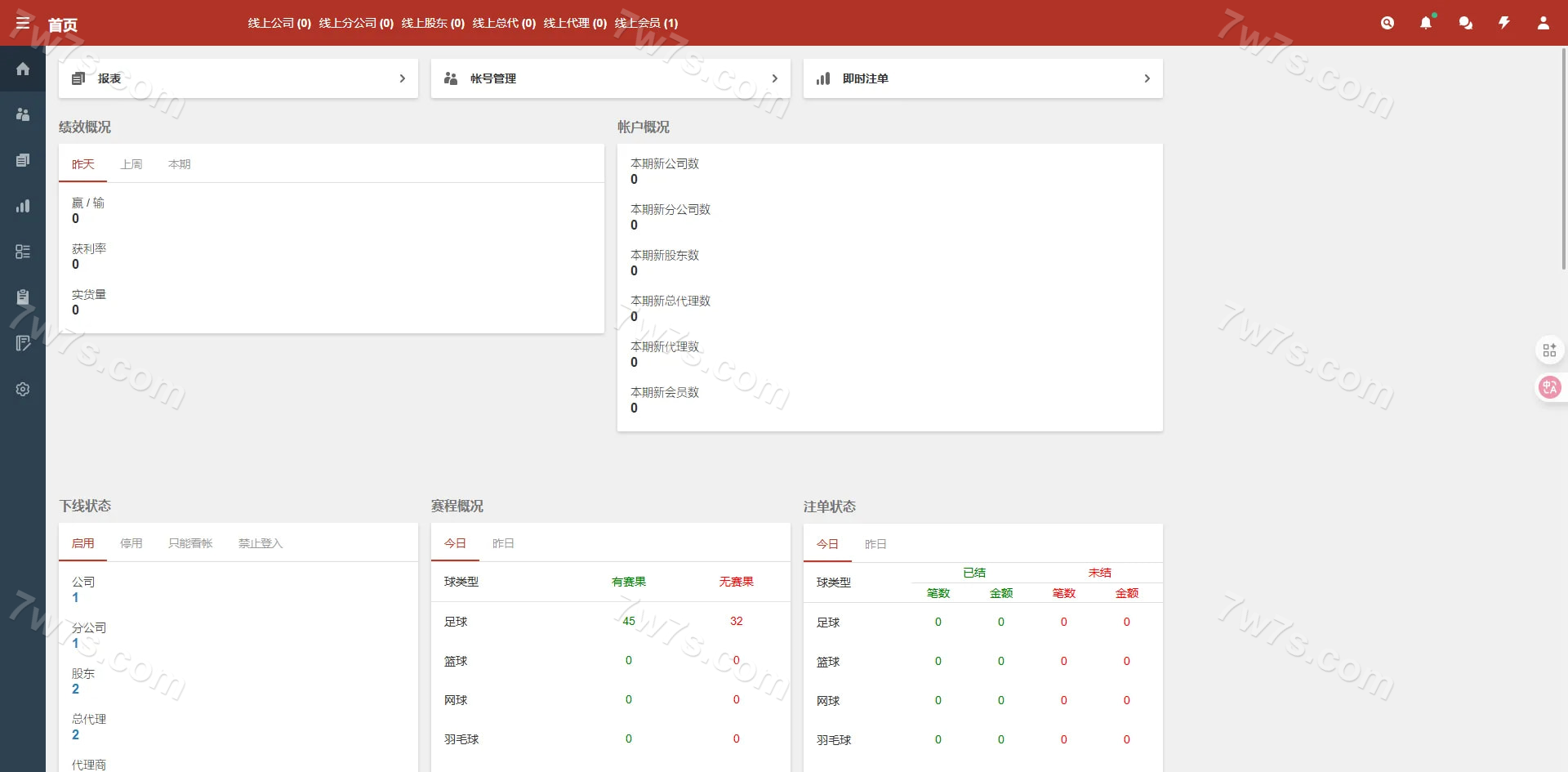Click the home icon in sidebar
Viewport: 1568px width, 772px height.
click(x=23, y=69)
